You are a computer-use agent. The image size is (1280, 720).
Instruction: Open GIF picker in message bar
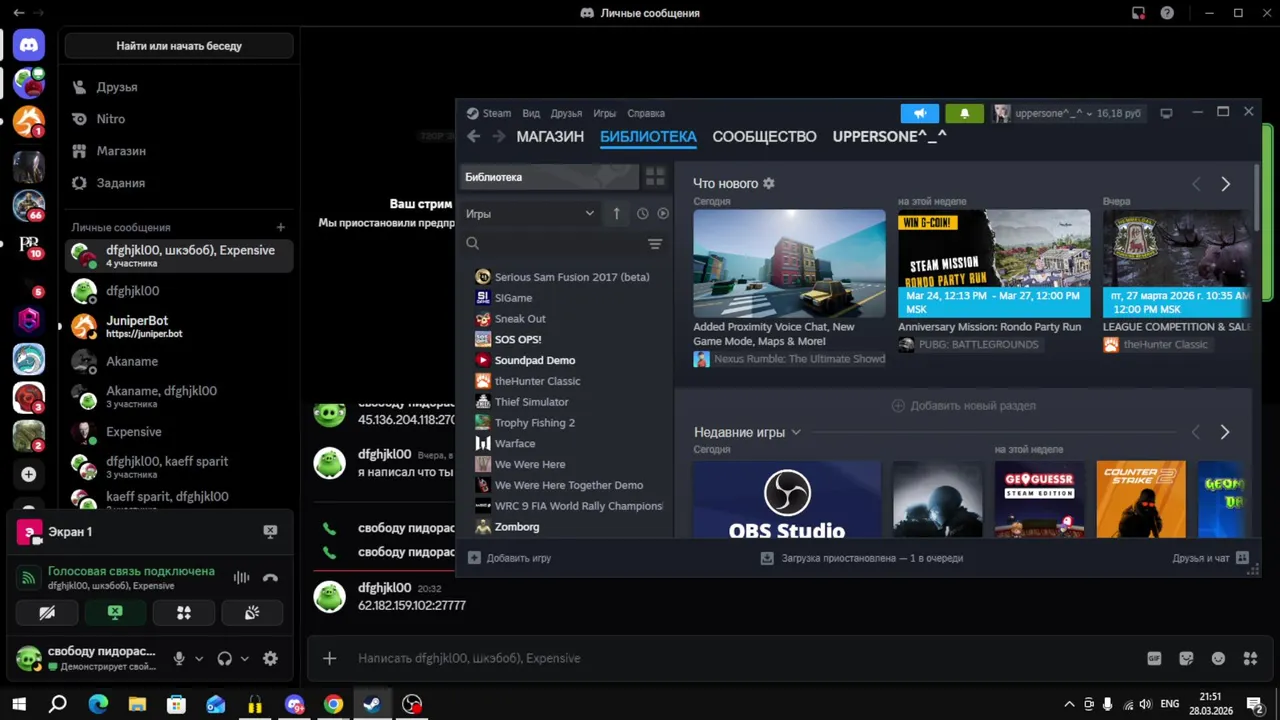[x=1154, y=659]
